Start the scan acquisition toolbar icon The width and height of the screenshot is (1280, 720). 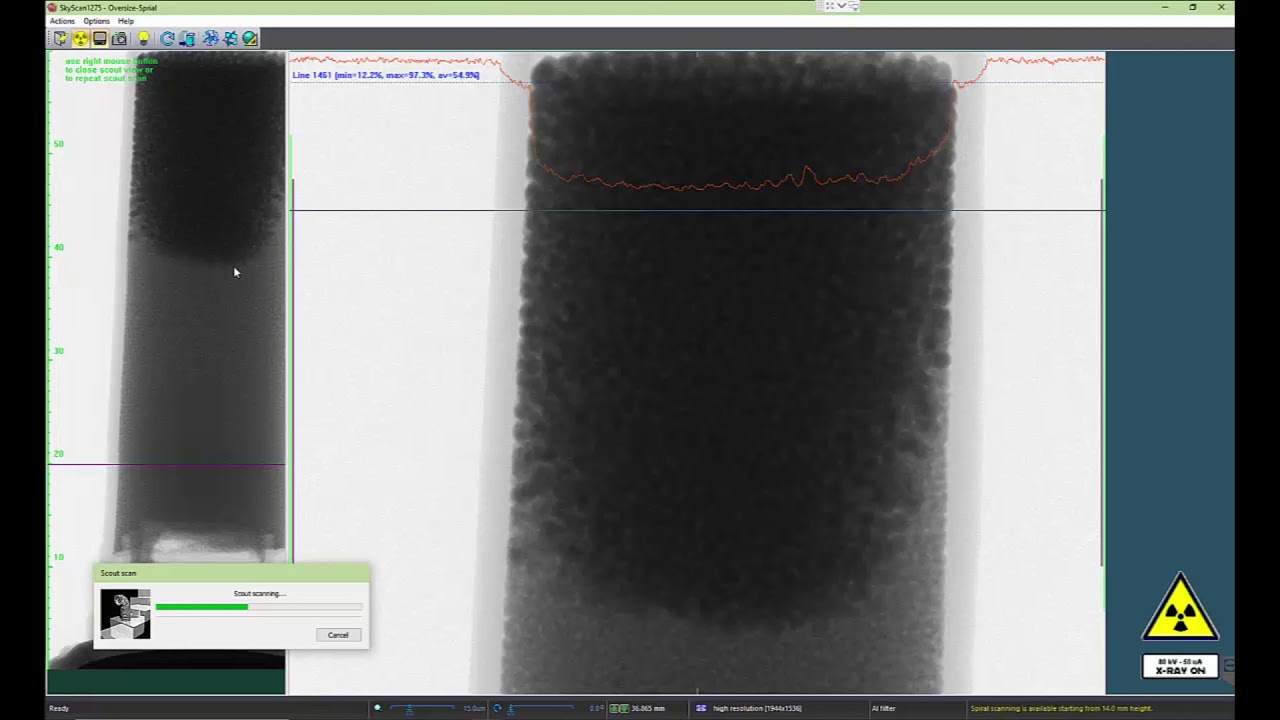click(x=187, y=39)
